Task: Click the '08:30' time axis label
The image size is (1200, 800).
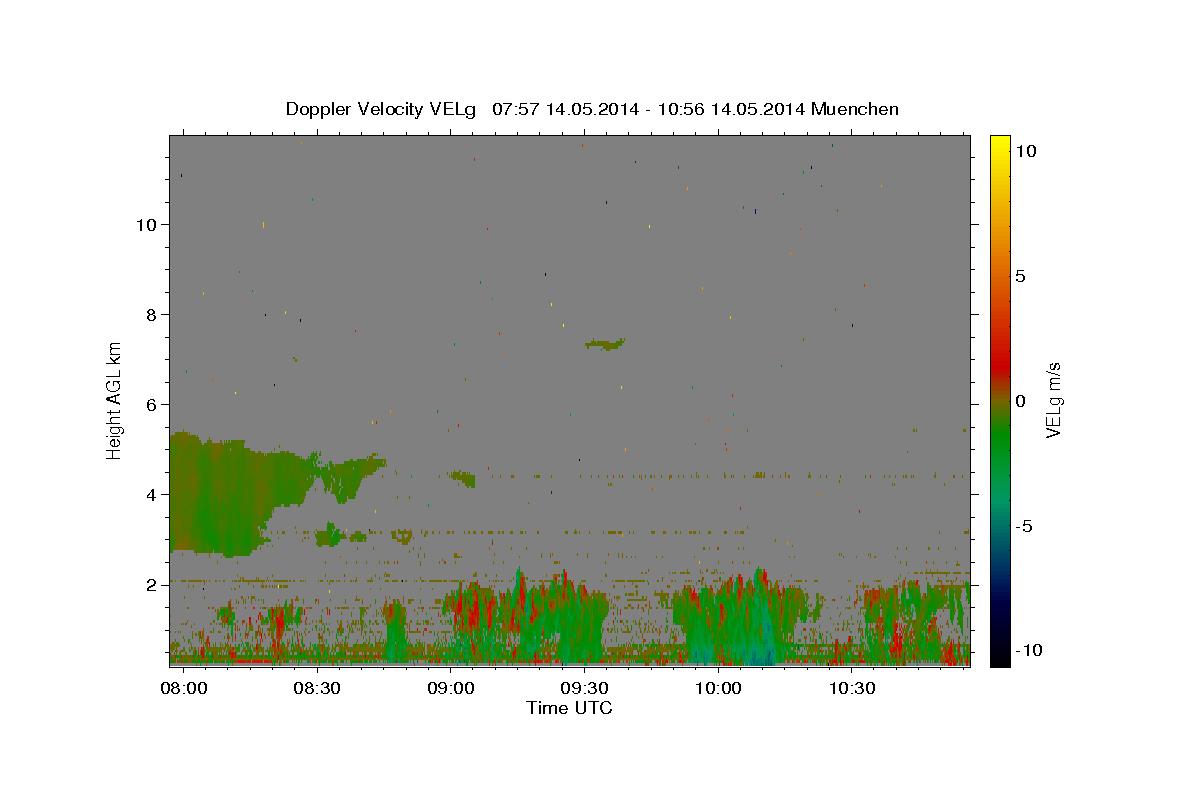Action: click(317, 689)
